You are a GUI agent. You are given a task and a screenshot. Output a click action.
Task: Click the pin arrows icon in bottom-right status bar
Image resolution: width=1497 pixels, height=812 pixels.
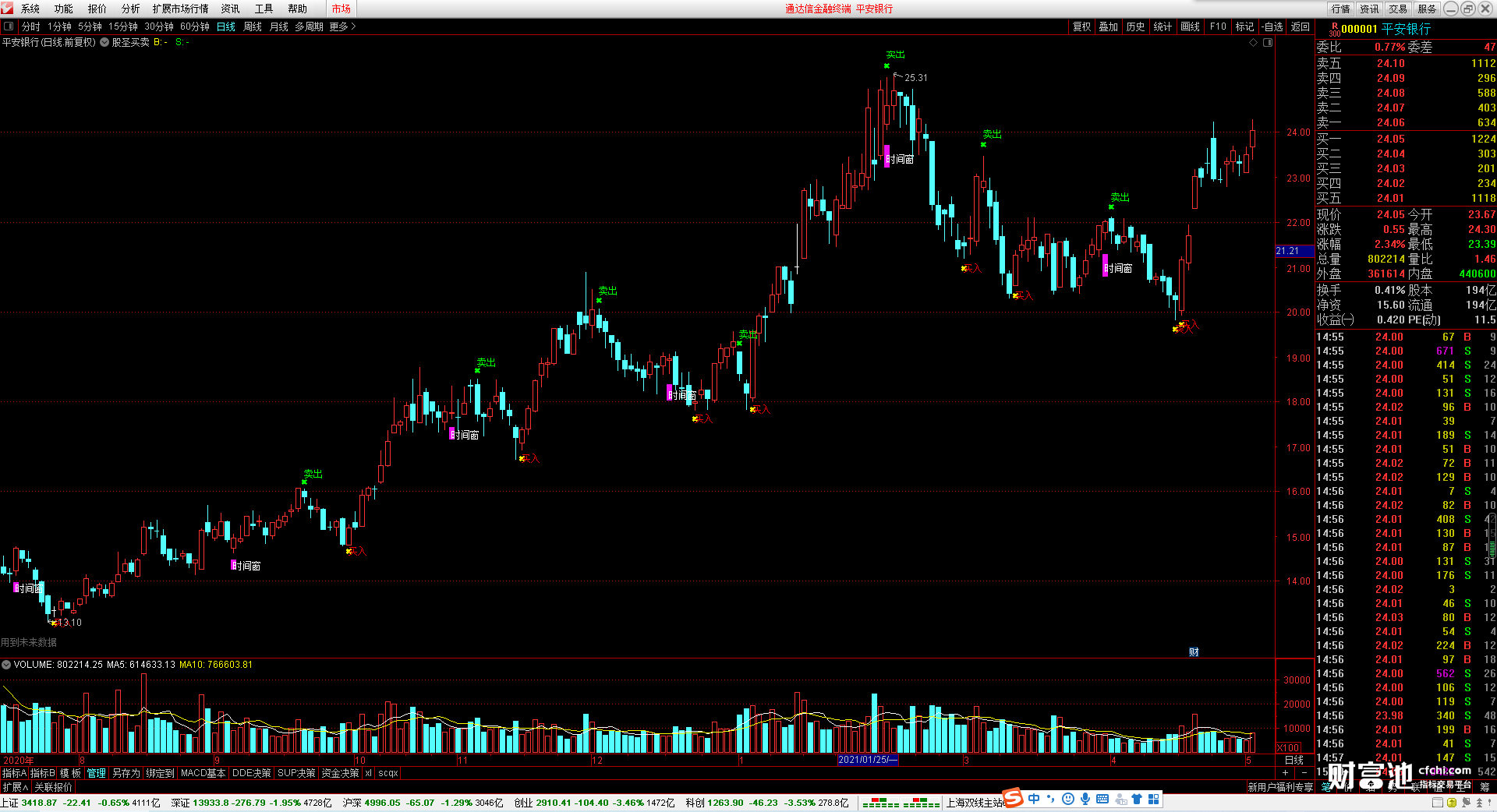pos(1479,803)
